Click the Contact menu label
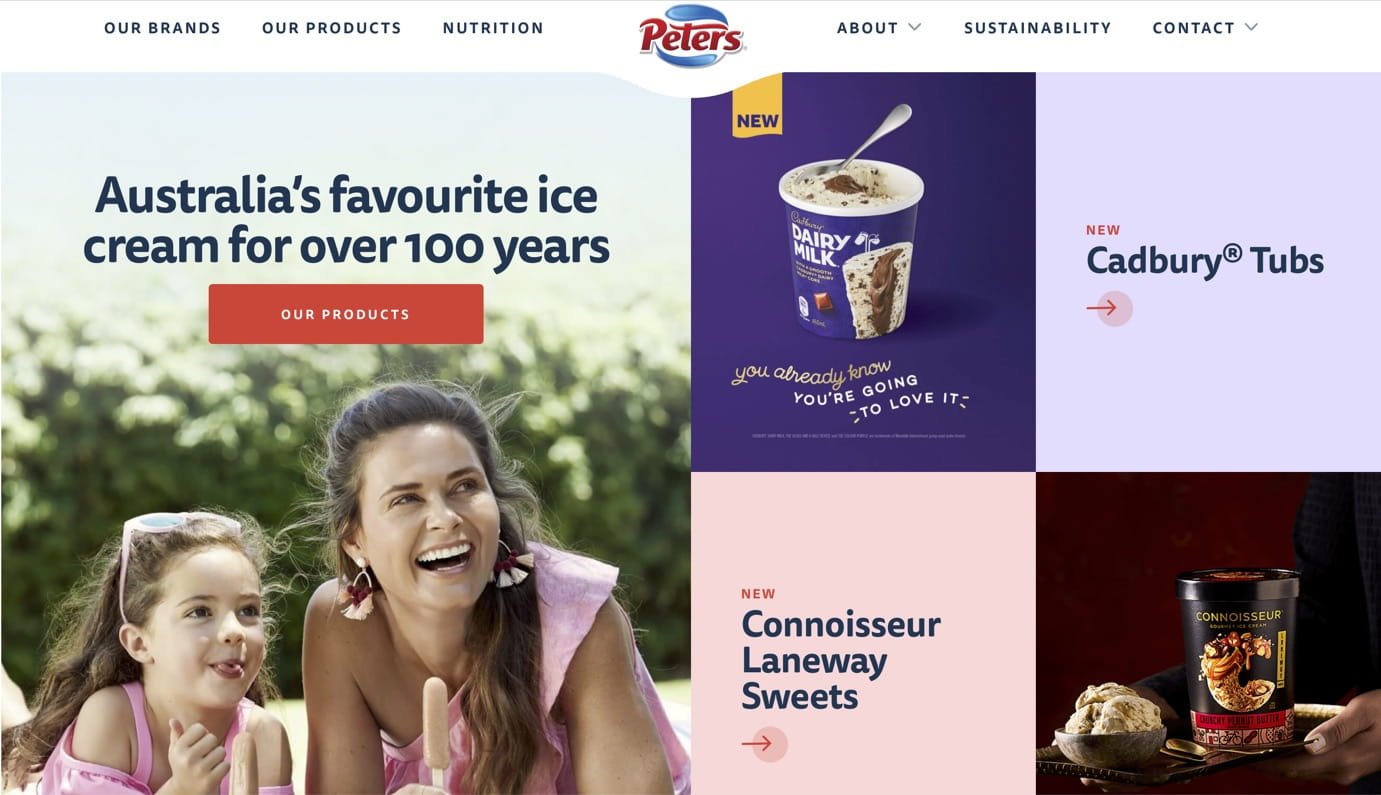The height and width of the screenshot is (795, 1381). click(1193, 28)
